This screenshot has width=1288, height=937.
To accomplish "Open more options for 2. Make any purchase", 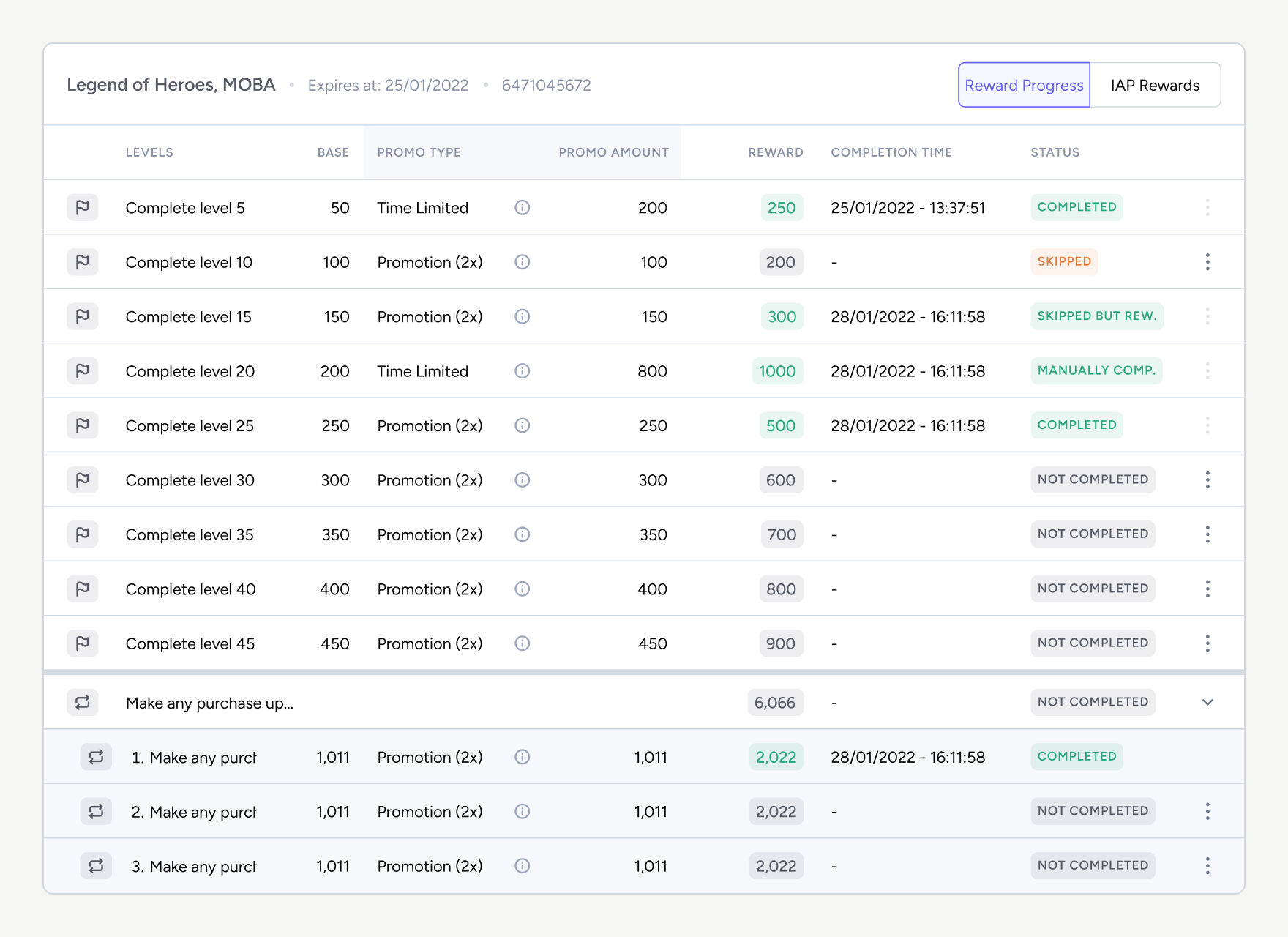I will pyautogui.click(x=1207, y=811).
